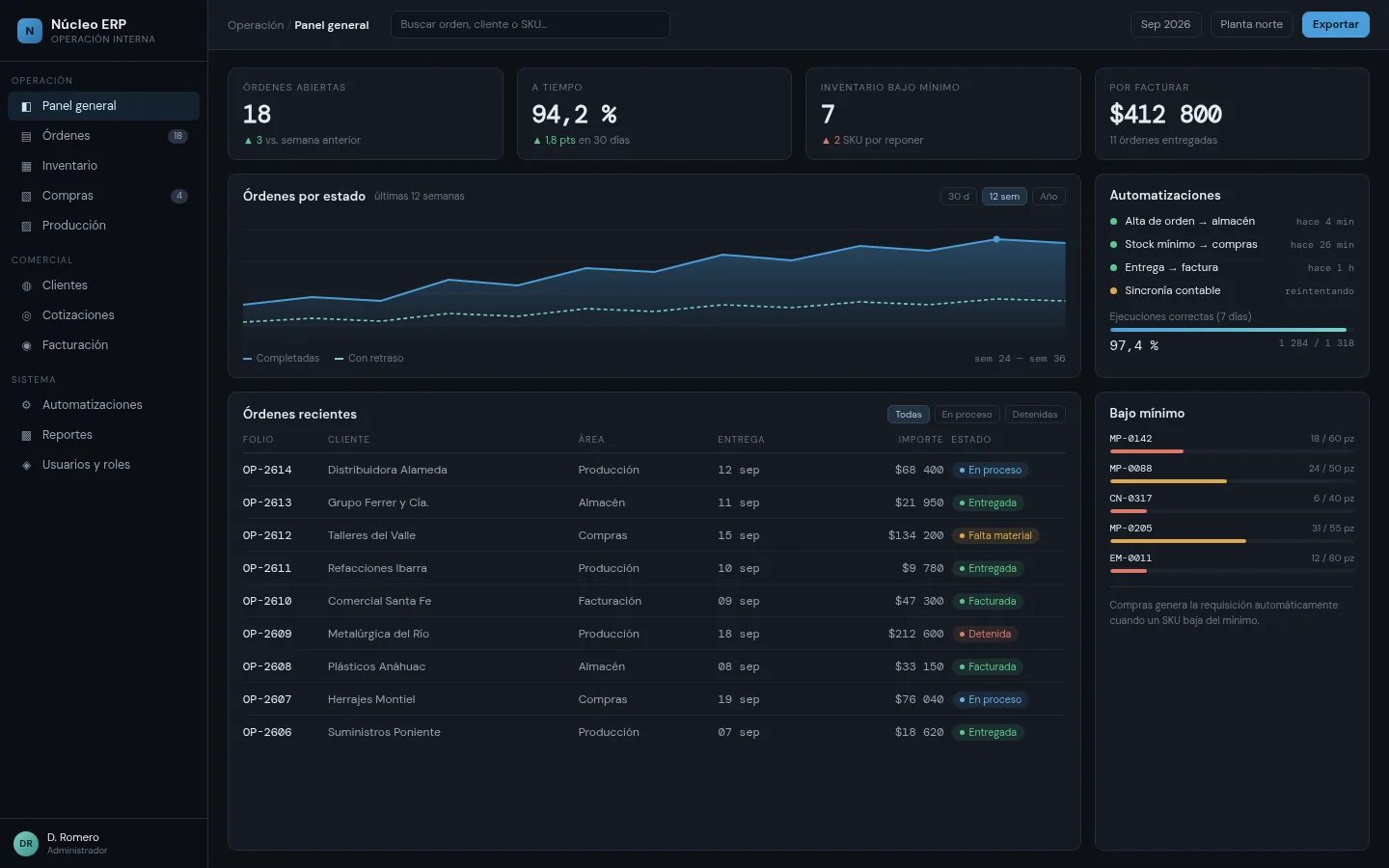Click the Ejecuciones correctas progress bar
The image size is (1389, 868).
1232,330
